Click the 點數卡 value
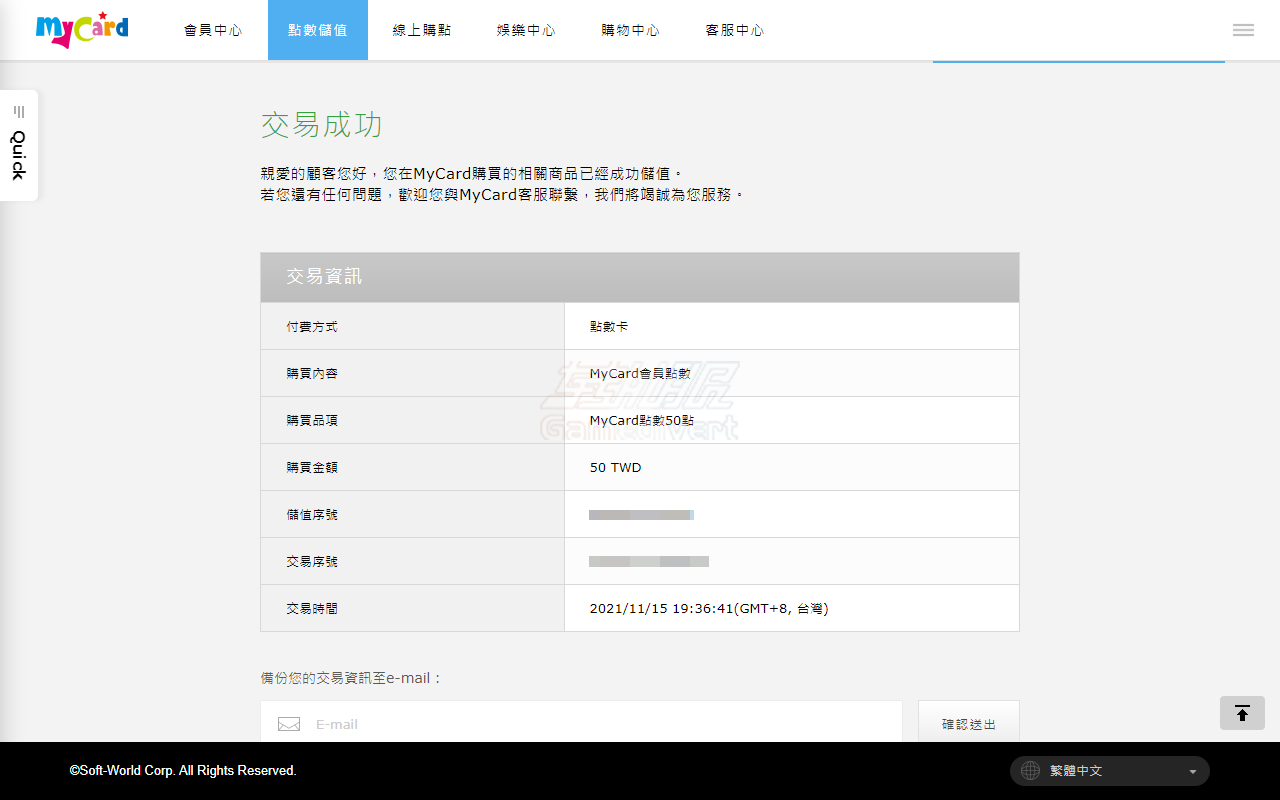The height and width of the screenshot is (800, 1280). click(x=609, y=327)
